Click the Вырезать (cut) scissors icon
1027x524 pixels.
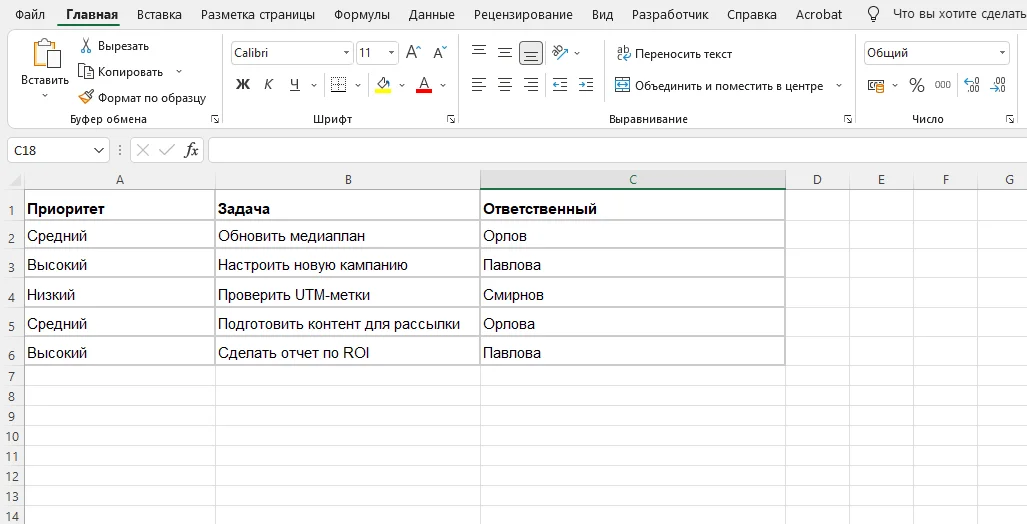tap(87, 46)
